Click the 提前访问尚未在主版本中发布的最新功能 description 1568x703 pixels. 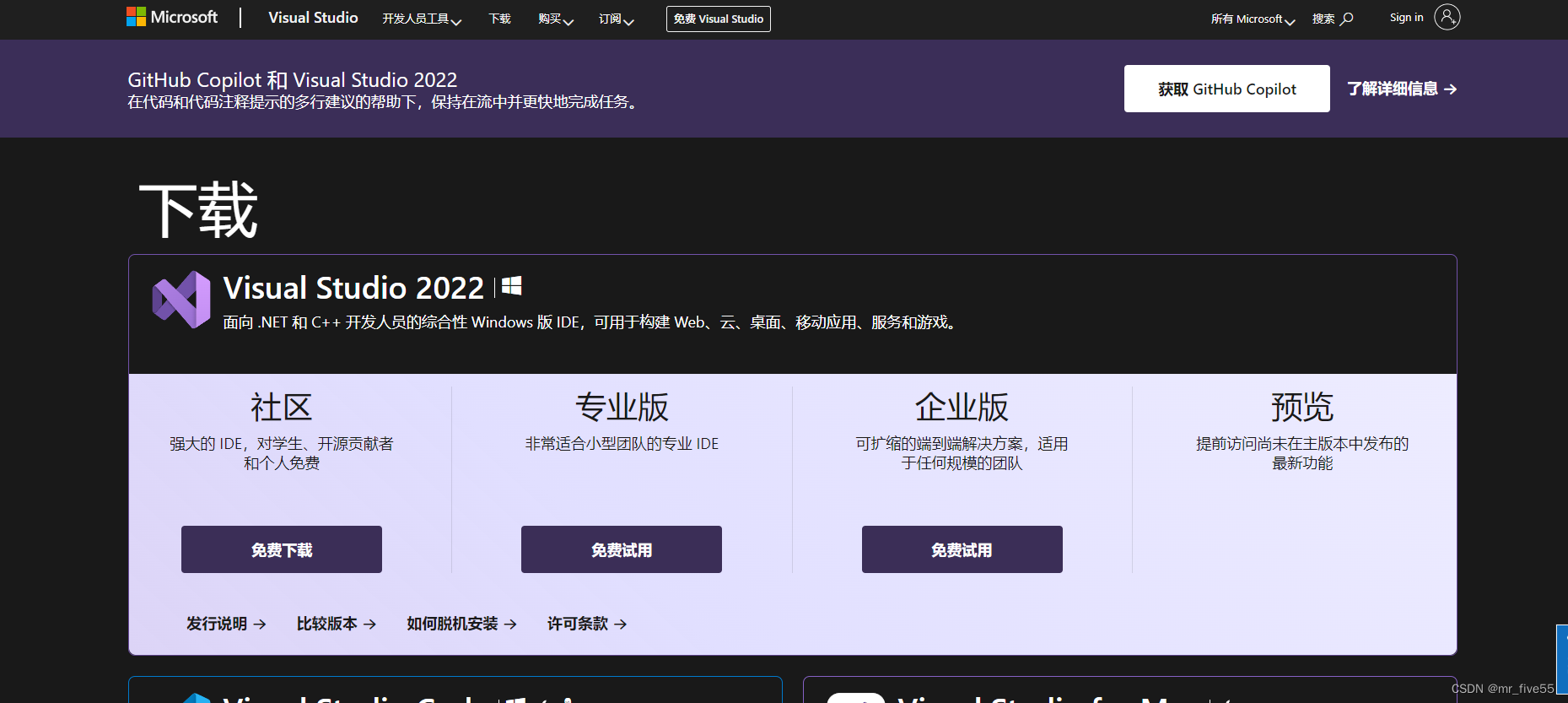point(1302,453)
